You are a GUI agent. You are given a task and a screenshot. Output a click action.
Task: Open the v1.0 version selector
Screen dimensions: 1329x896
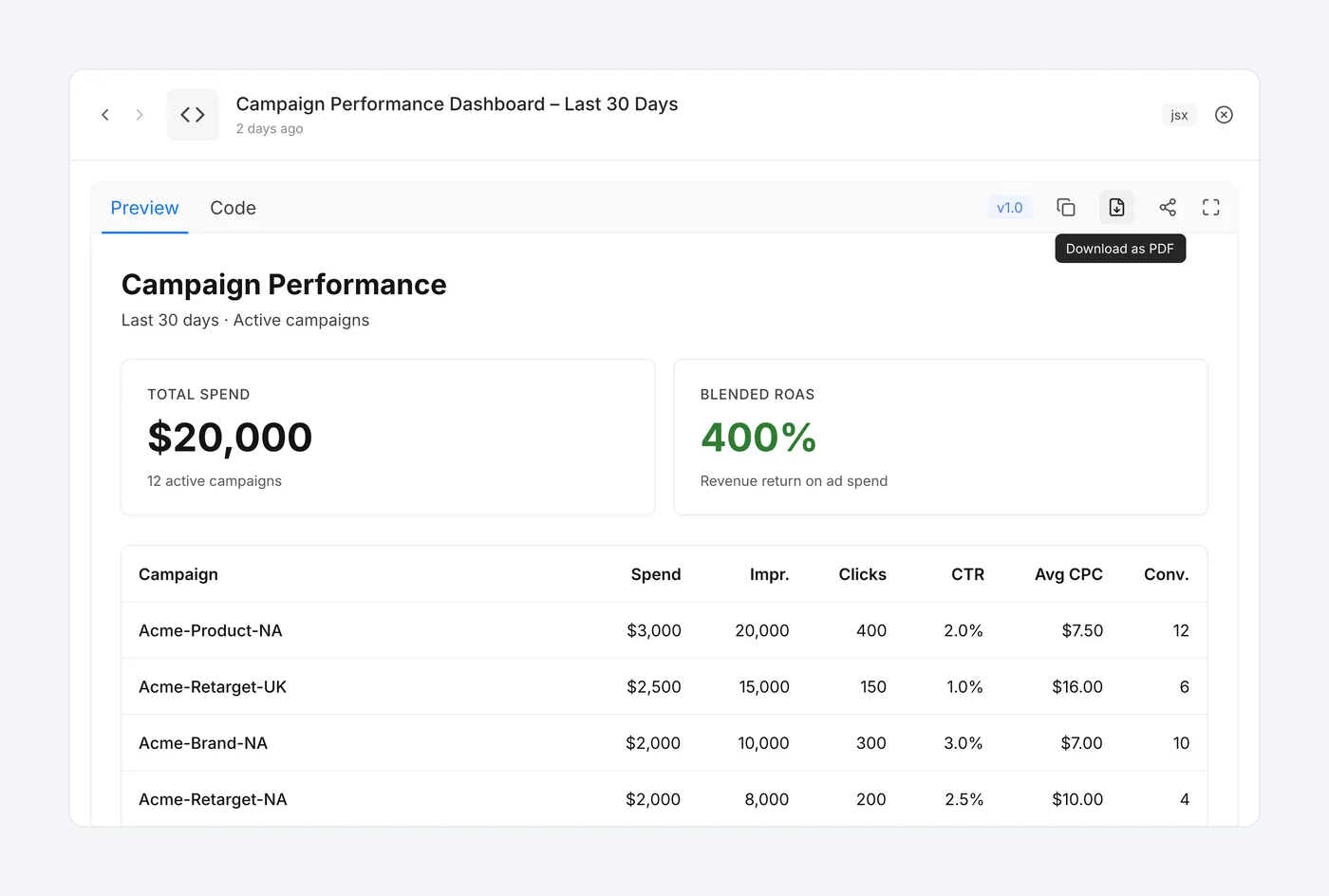click(x=1009, y=208)
